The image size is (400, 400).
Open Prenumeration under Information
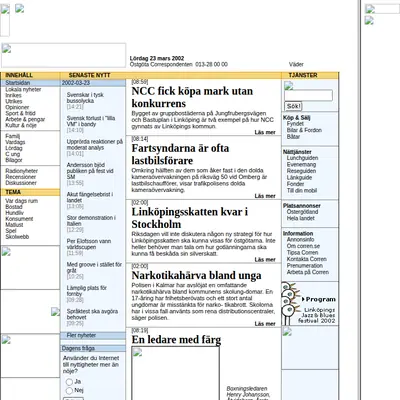click(305, 266)
